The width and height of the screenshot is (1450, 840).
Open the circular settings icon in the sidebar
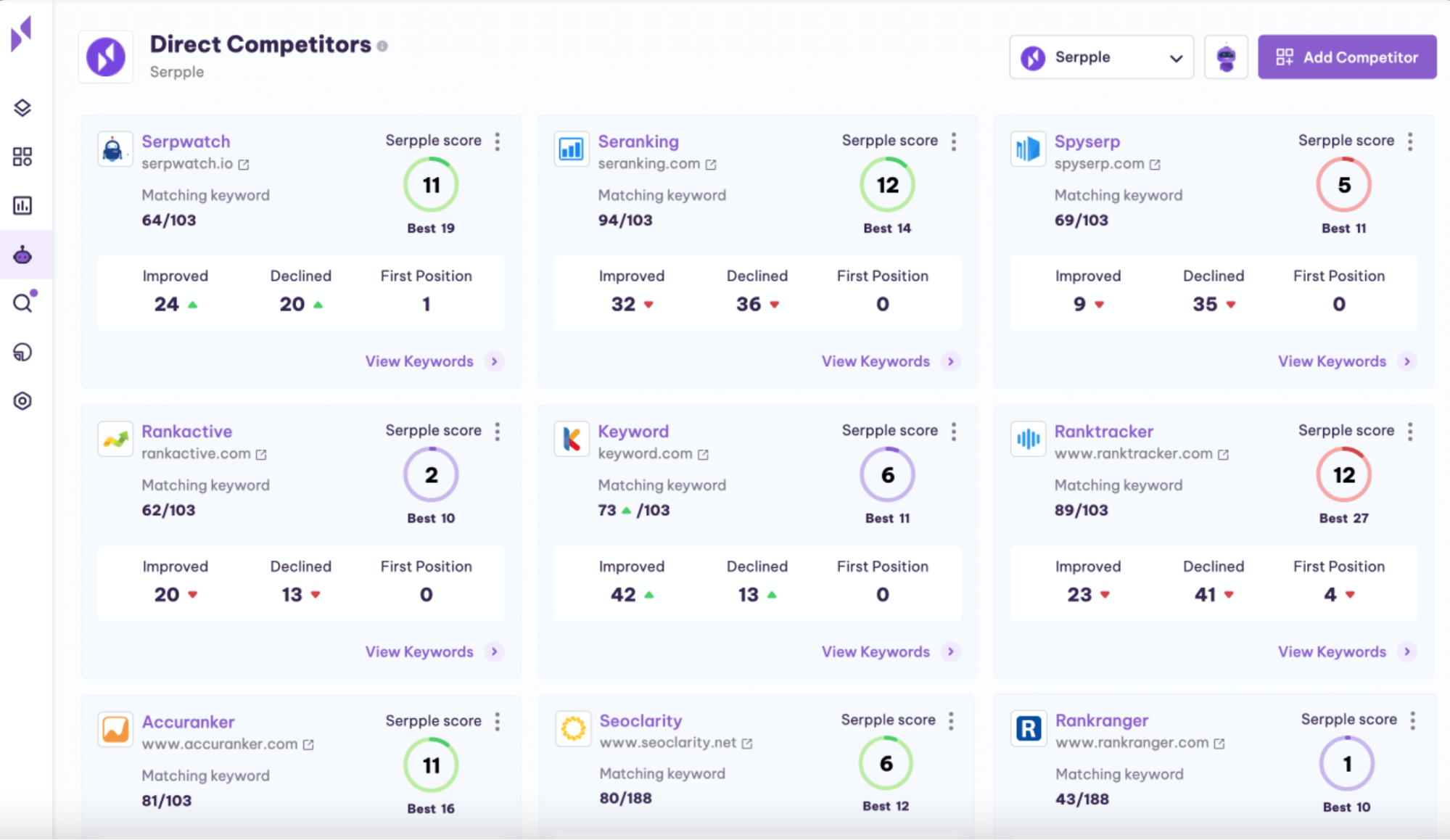(x=22, y=401)
